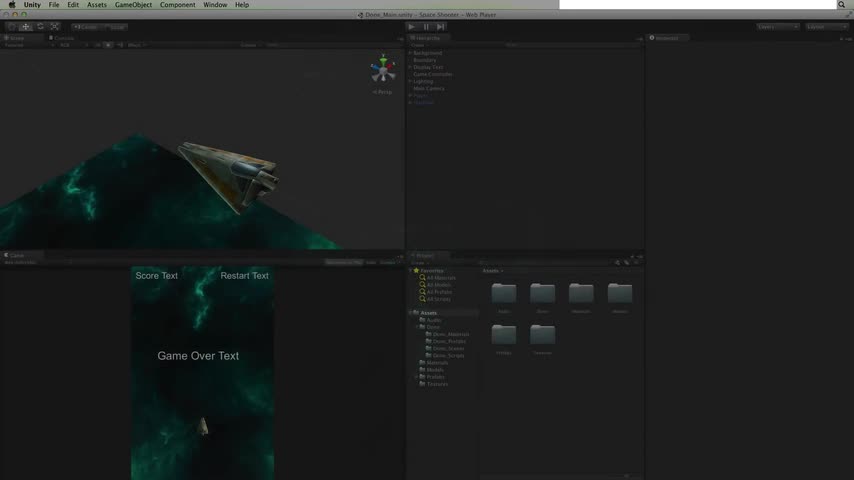Open the Layout dropdown
The image size is (854, 480).
point(826,27)
